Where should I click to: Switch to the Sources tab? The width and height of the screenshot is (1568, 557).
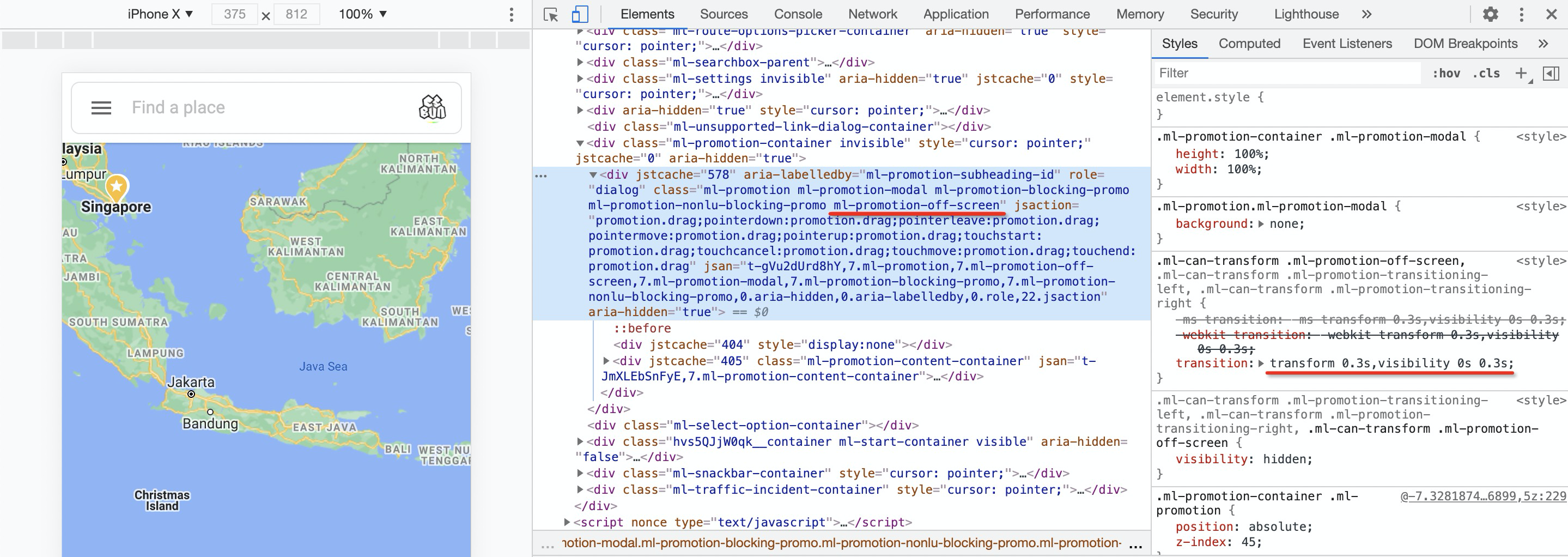point(724,14)
